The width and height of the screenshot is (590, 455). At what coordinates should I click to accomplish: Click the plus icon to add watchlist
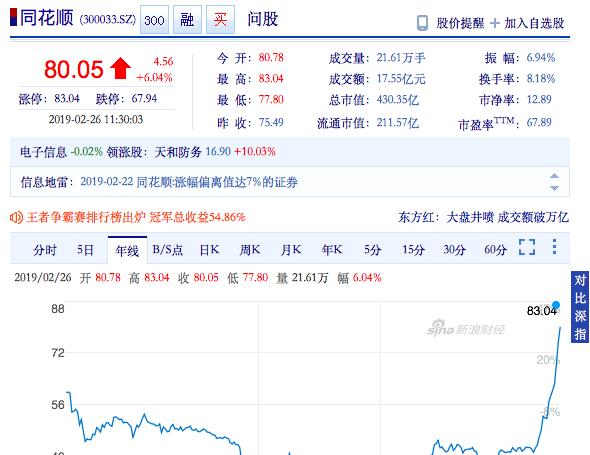(495, 23)
